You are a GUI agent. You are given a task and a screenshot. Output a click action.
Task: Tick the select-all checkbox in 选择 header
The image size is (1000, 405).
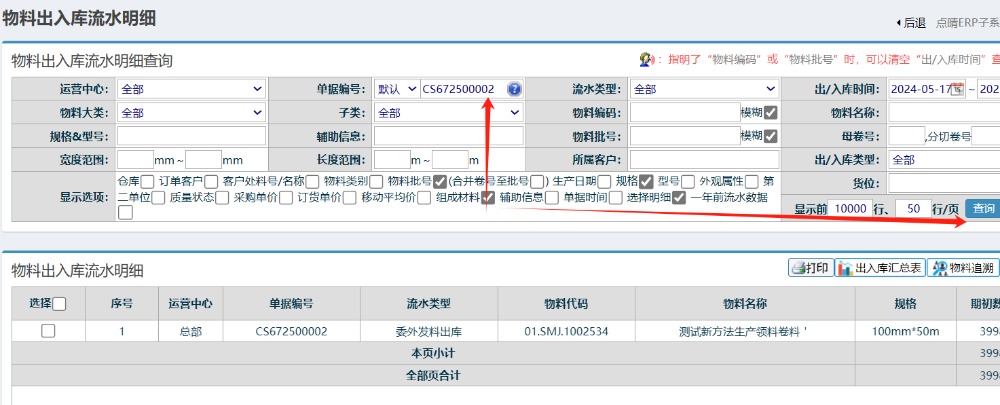[x=59, y=304]
